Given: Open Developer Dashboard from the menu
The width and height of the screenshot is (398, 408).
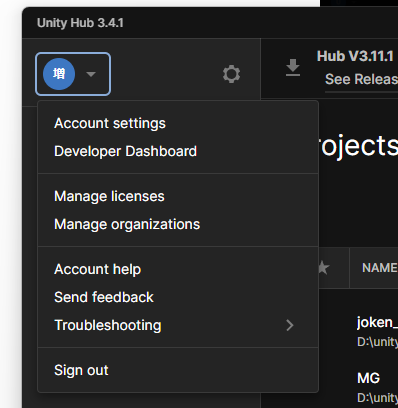Looking at the screenshot, I should click(x=178, y=151).
